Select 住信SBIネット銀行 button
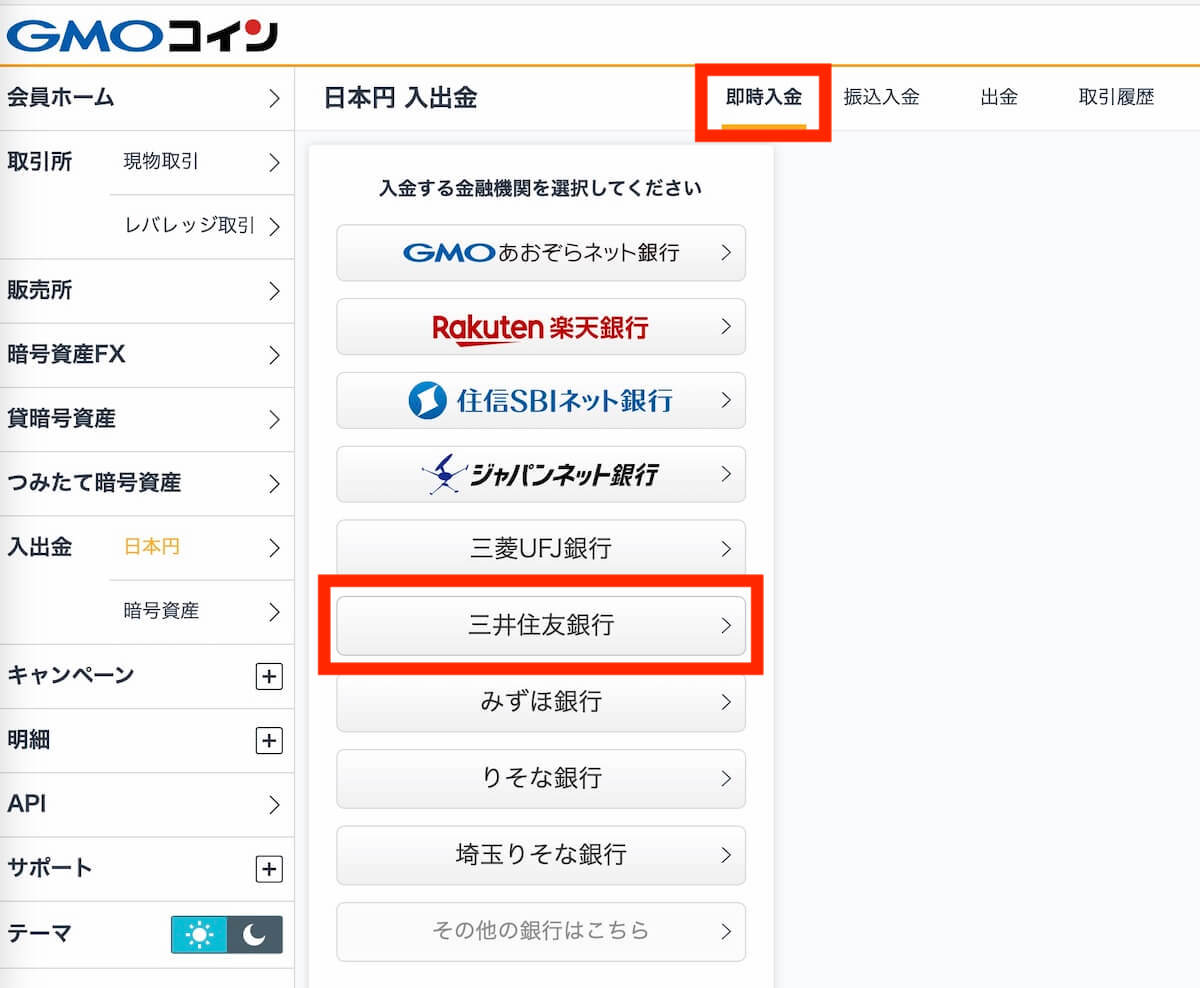 coord(541,401)
